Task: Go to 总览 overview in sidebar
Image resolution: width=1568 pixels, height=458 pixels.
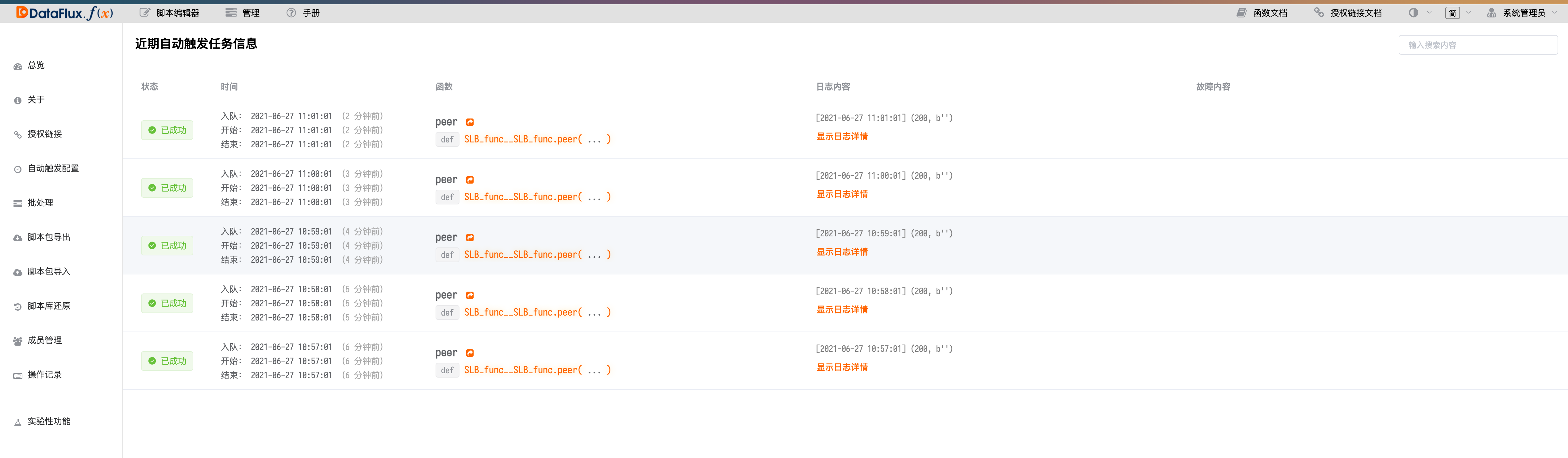Action: (36, 65)
